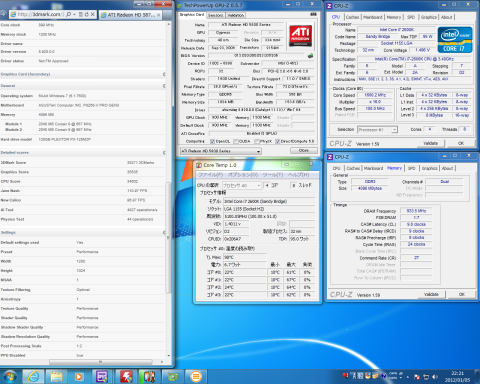This screenshot has height=384, width=480.
Task: Open the Graphics tab in top CPU-Z window
Action: coord(428,17)
